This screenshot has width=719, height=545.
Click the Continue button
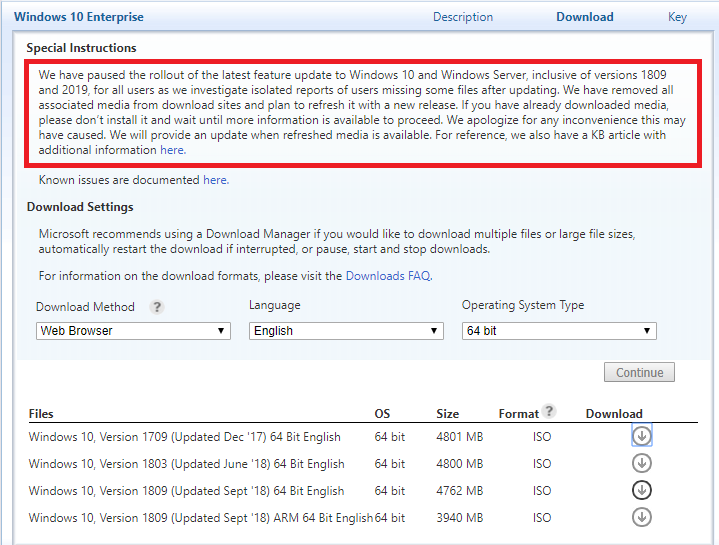pyautogui.click(x=639, y=372)
